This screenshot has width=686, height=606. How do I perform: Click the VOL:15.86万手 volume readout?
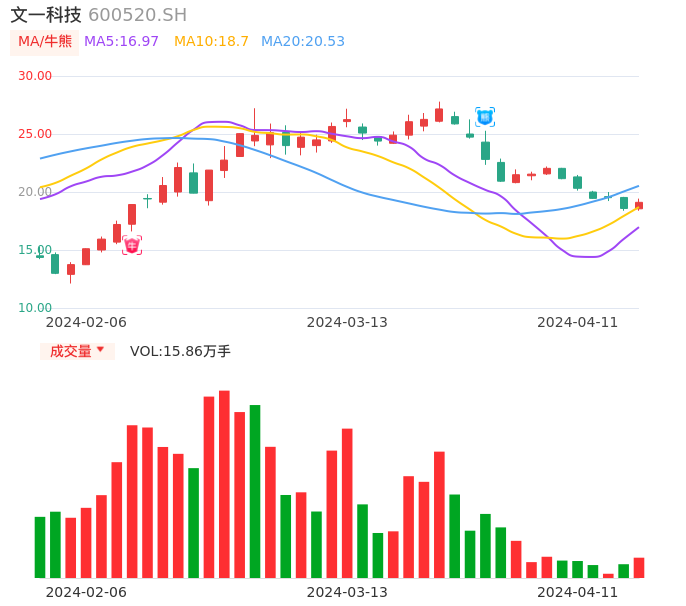point(180,351)
